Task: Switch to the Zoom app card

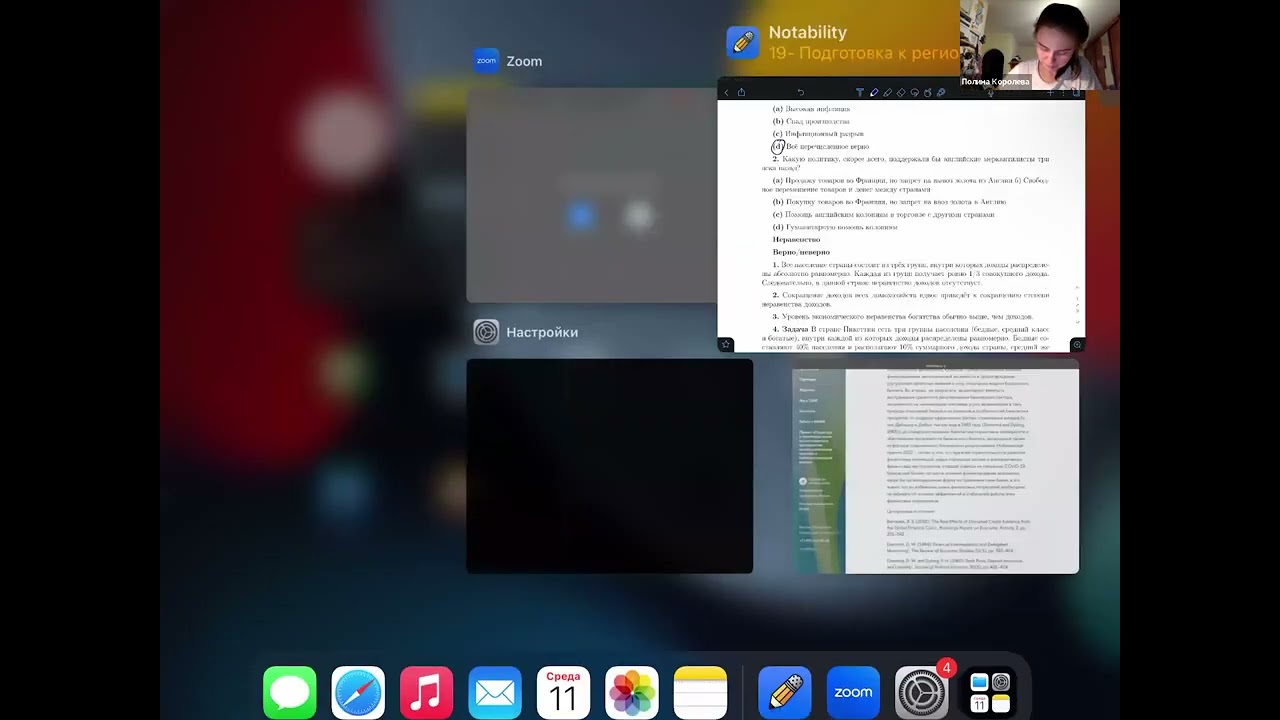Action: pyautogui.click(x=591, y=195)
